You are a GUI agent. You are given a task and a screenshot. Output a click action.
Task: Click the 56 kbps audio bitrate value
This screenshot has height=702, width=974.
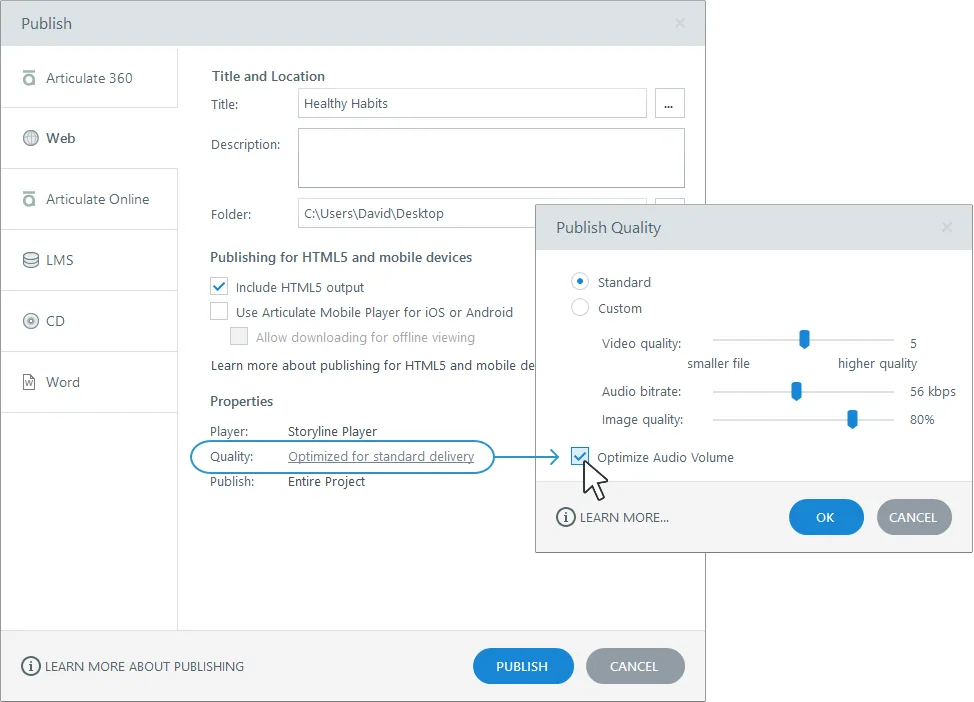click(932, 391)
